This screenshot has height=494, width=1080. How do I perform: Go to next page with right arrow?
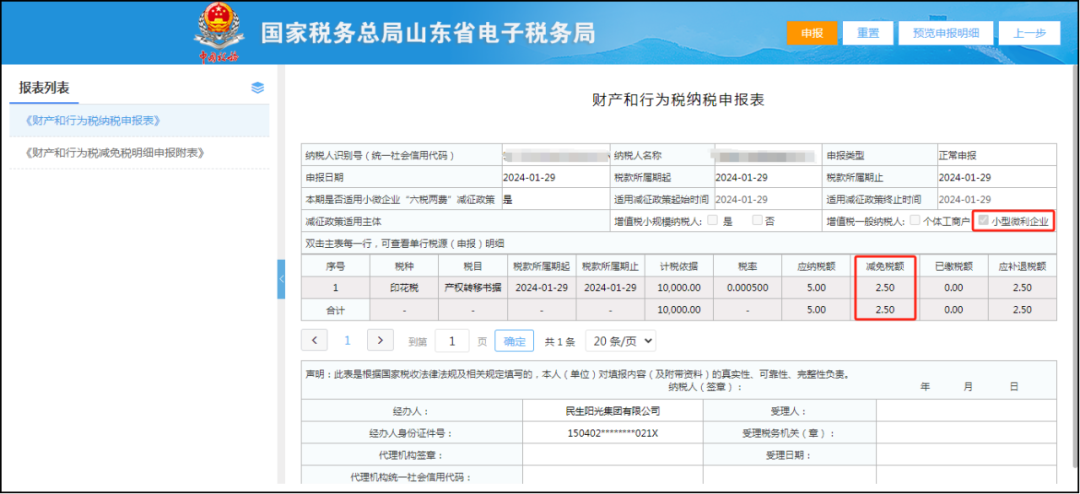[380, 340]
